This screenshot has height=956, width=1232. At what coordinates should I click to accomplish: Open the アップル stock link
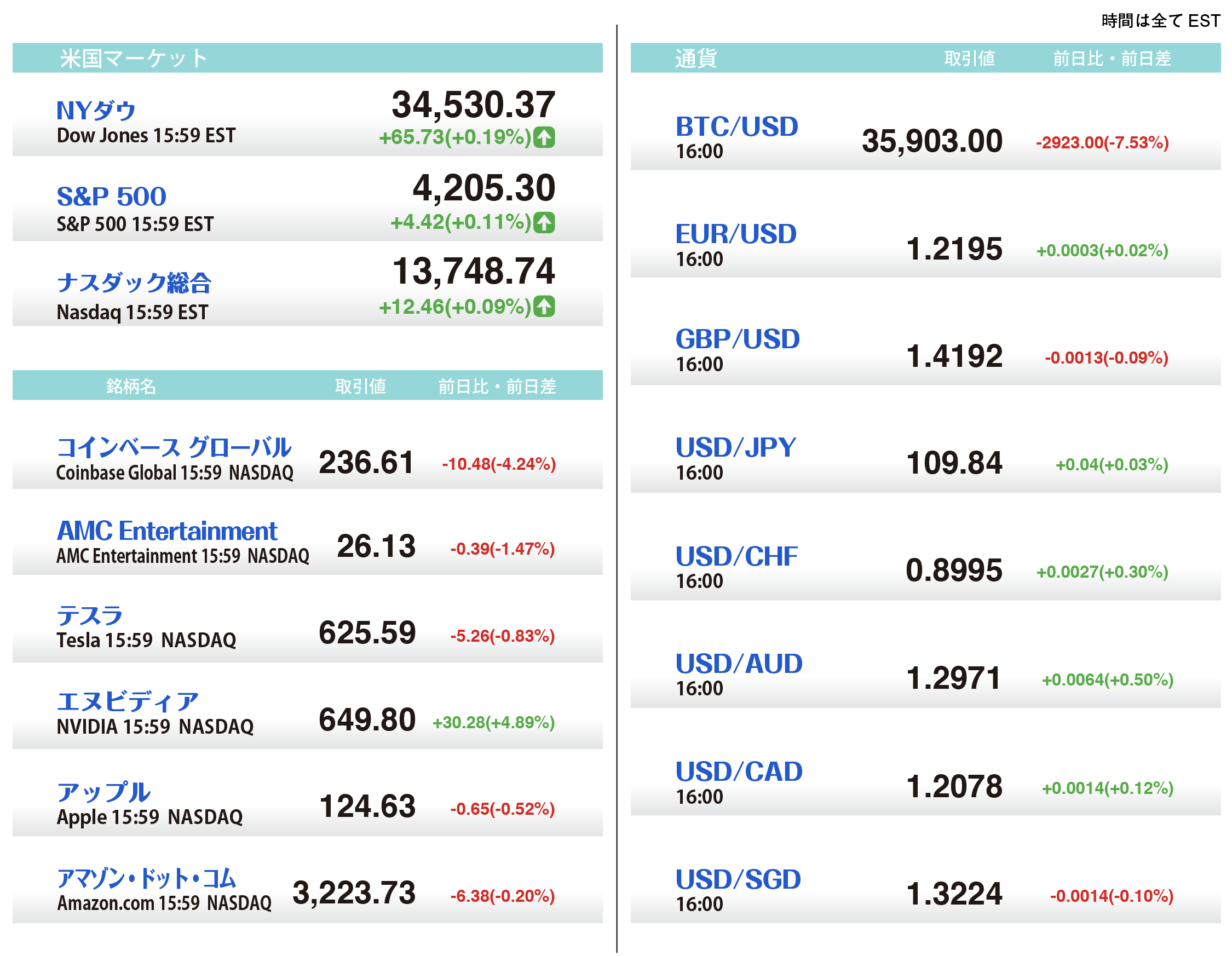click(104, 792)
